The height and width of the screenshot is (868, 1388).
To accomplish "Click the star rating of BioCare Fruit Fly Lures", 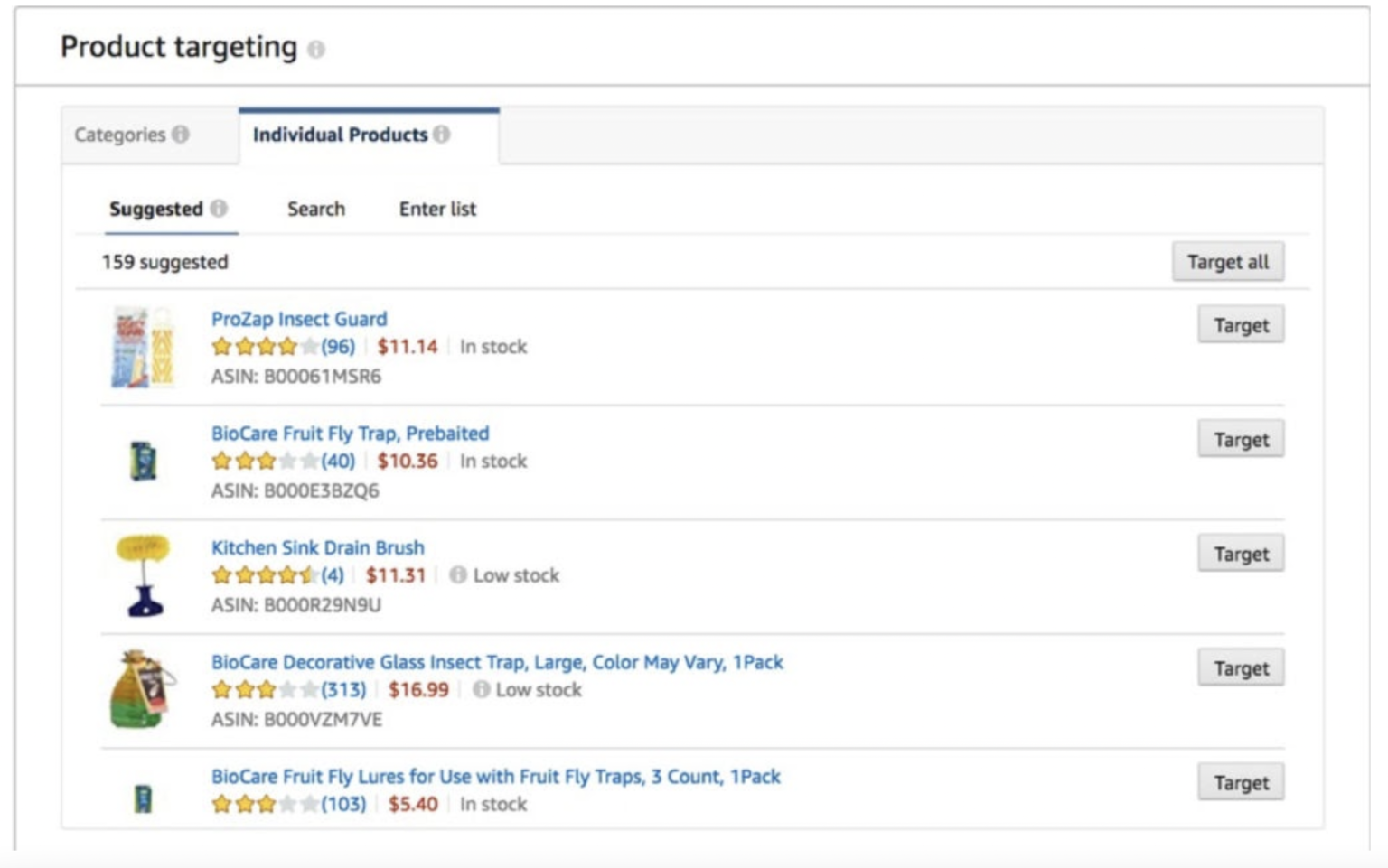I will (x=262, y=802).
